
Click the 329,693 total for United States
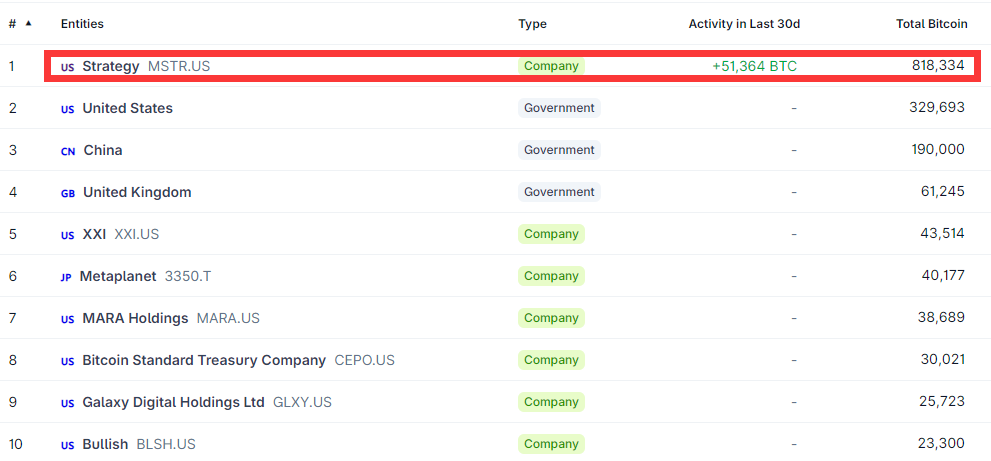pos(937,108)
